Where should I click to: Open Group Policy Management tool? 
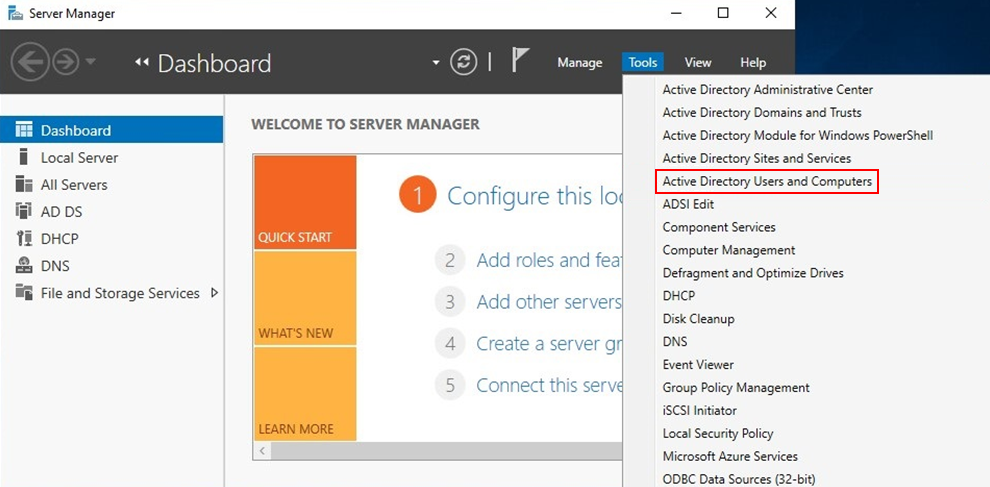click(x=736, y=388)
